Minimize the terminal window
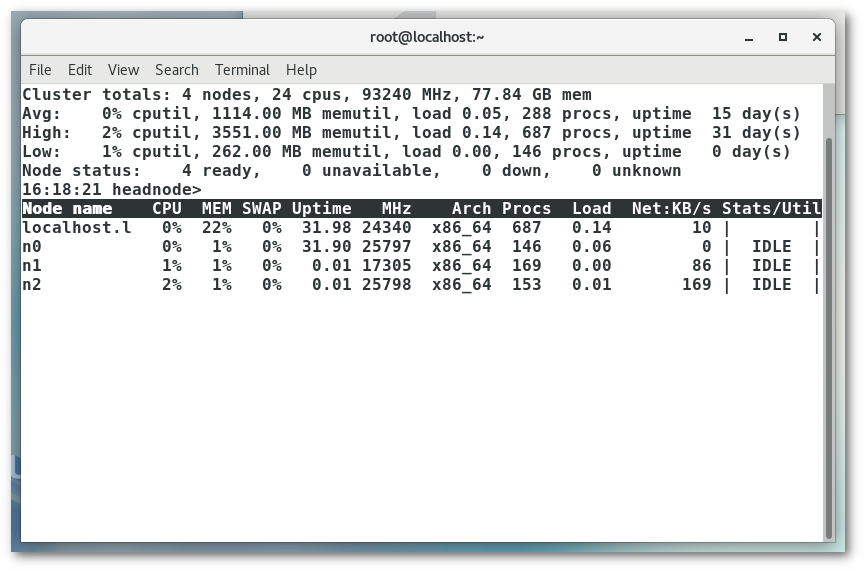This screenshot has width=864, height=571. point(749,37)
